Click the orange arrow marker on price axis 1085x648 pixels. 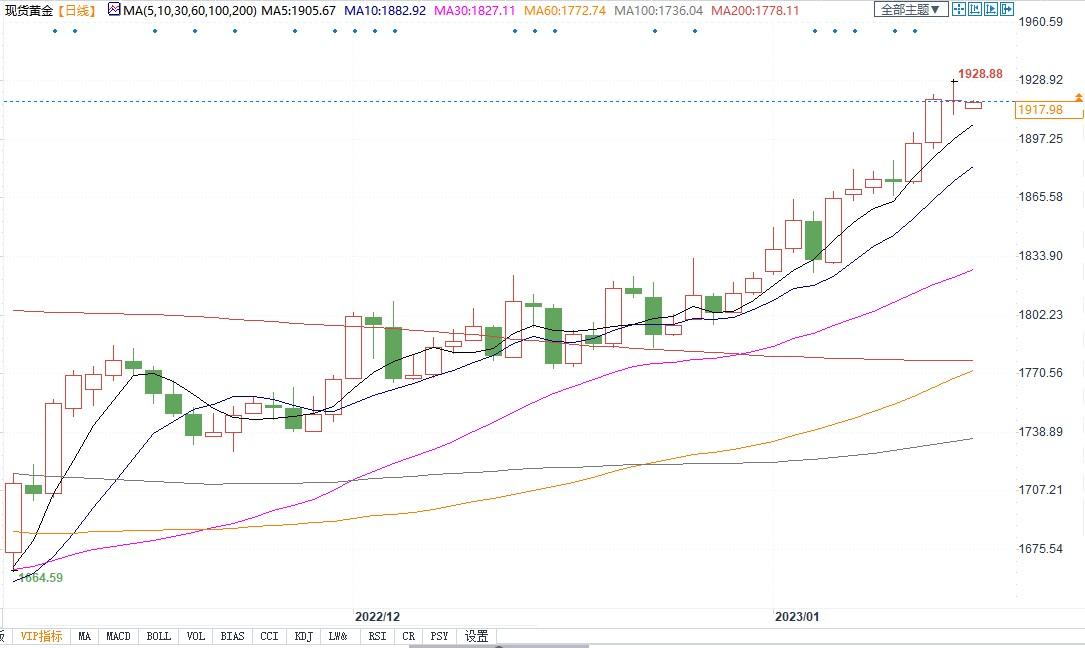pos(1078,97)
